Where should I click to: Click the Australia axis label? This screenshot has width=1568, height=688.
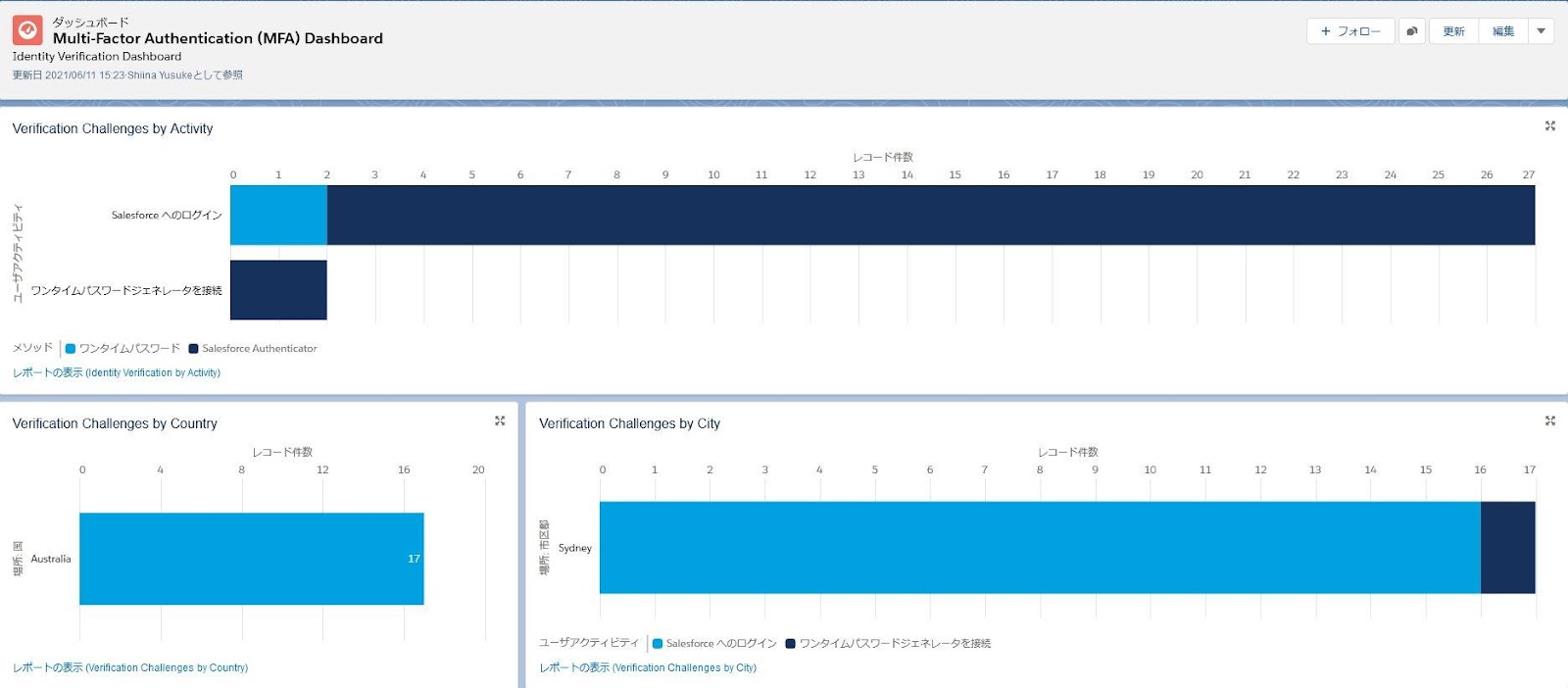pos(51,559)
